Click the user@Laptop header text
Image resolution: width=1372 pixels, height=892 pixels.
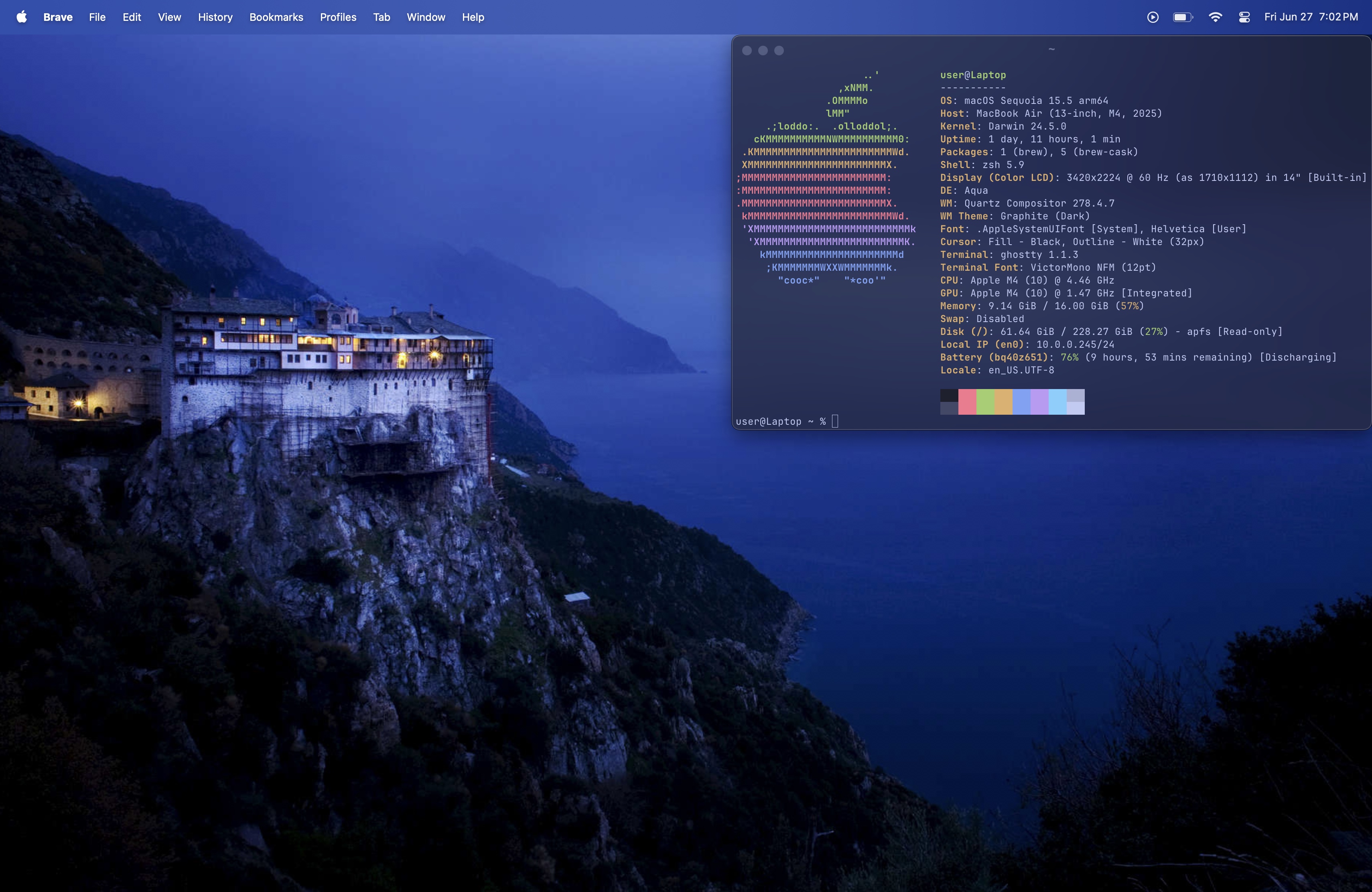click(972, 75)
